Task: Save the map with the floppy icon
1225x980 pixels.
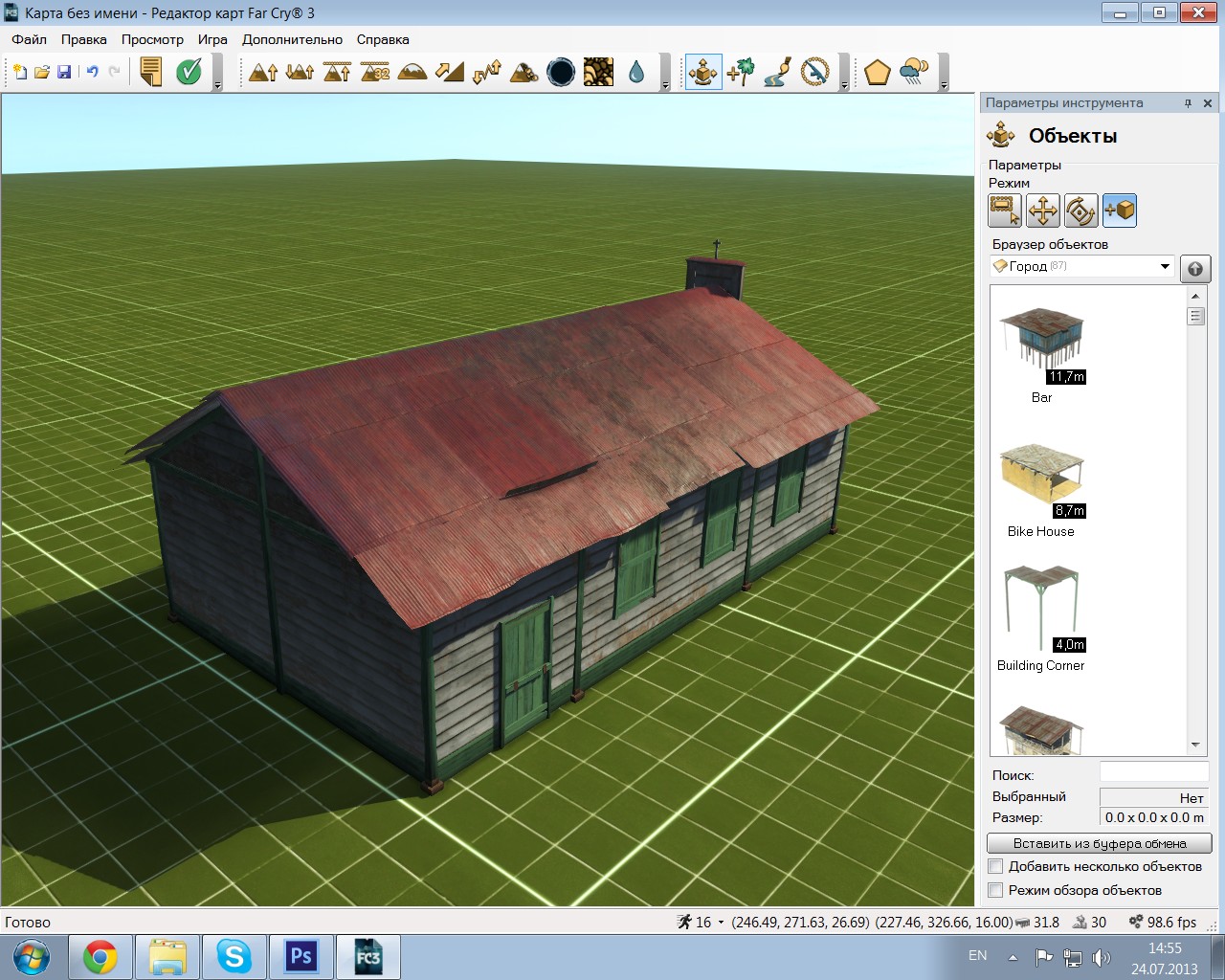Action: click(x=64, y=72)
